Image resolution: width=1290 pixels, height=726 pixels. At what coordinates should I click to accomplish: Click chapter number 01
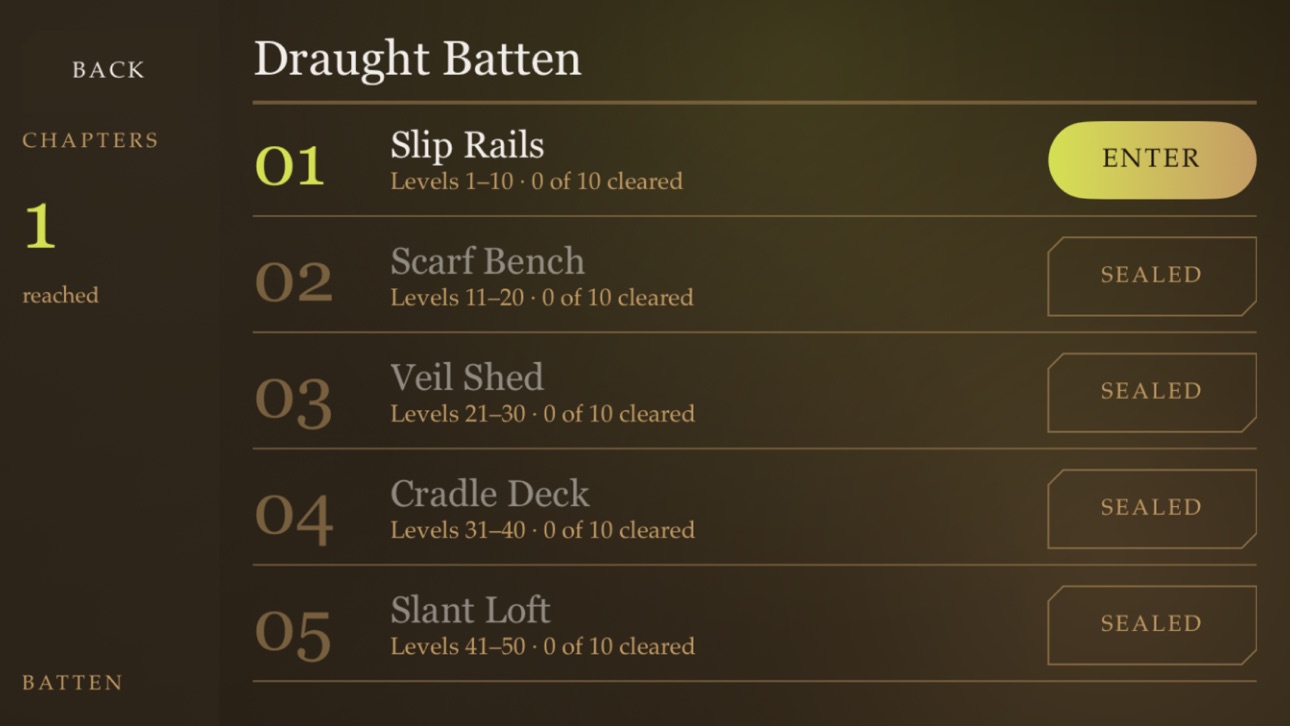coord(290,167)
